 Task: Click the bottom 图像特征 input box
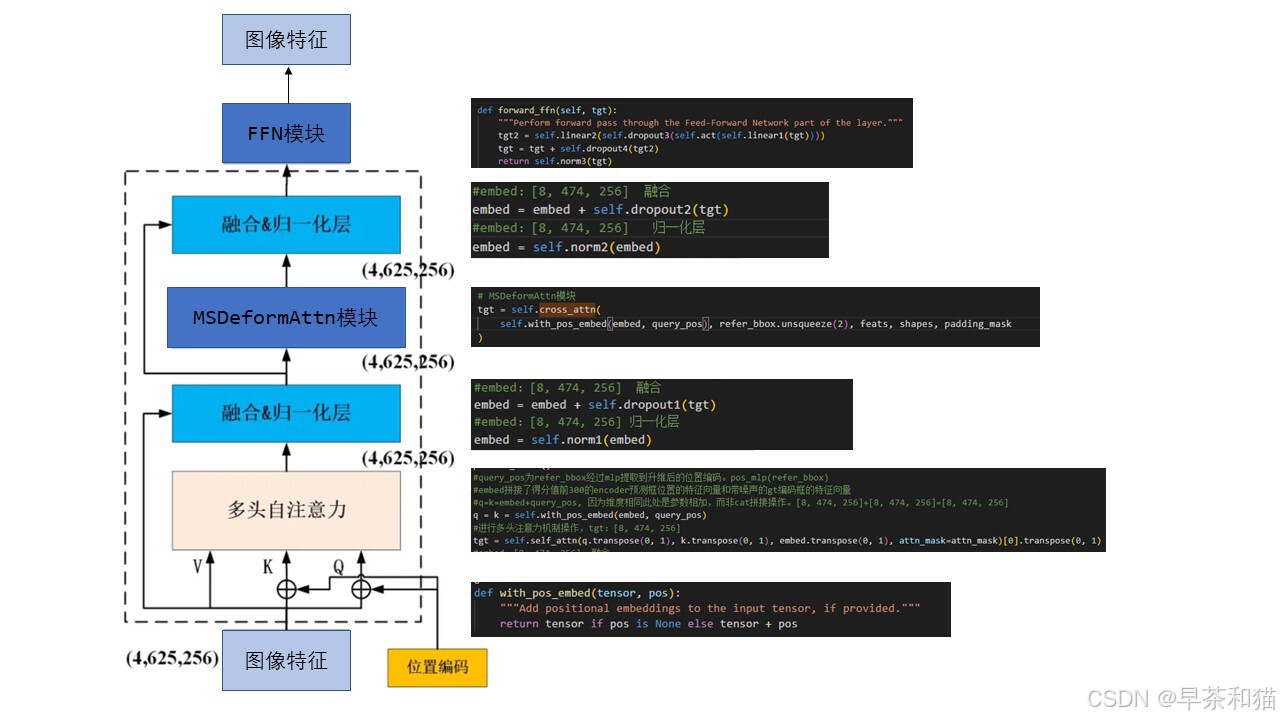pyautogui.click(x=286, y=660)
